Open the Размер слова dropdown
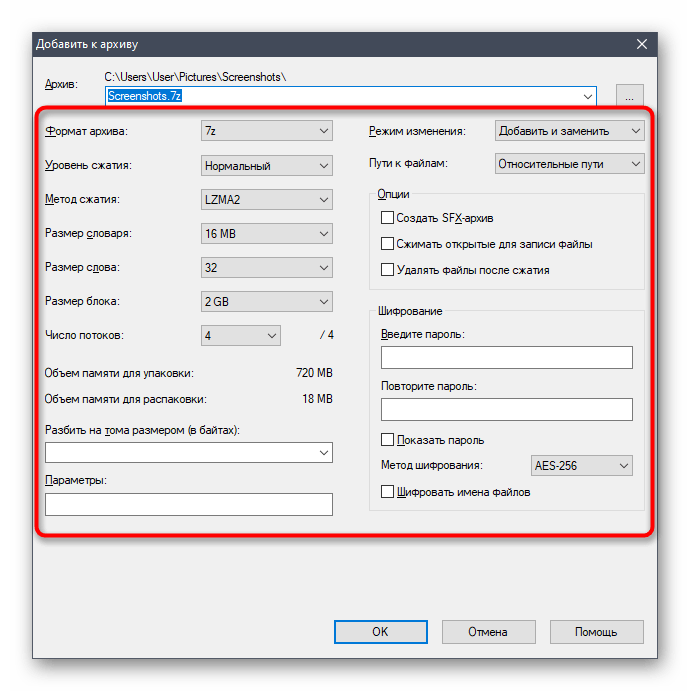The image size is (690, 691). coord(267,267)
